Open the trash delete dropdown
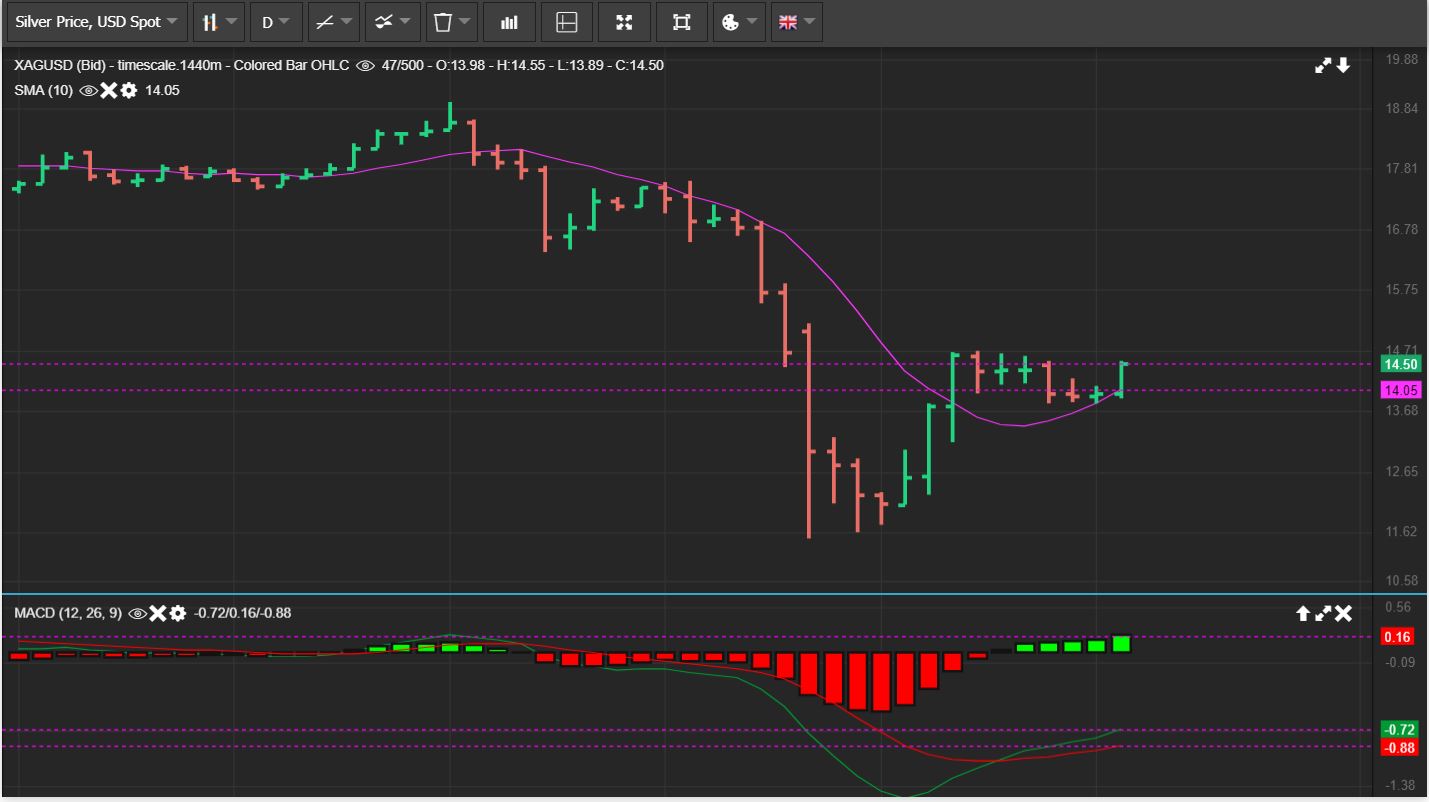Image resolution: width=1429 pixels, height=802 pixels. pyautogui.click(x=451, y=22)
